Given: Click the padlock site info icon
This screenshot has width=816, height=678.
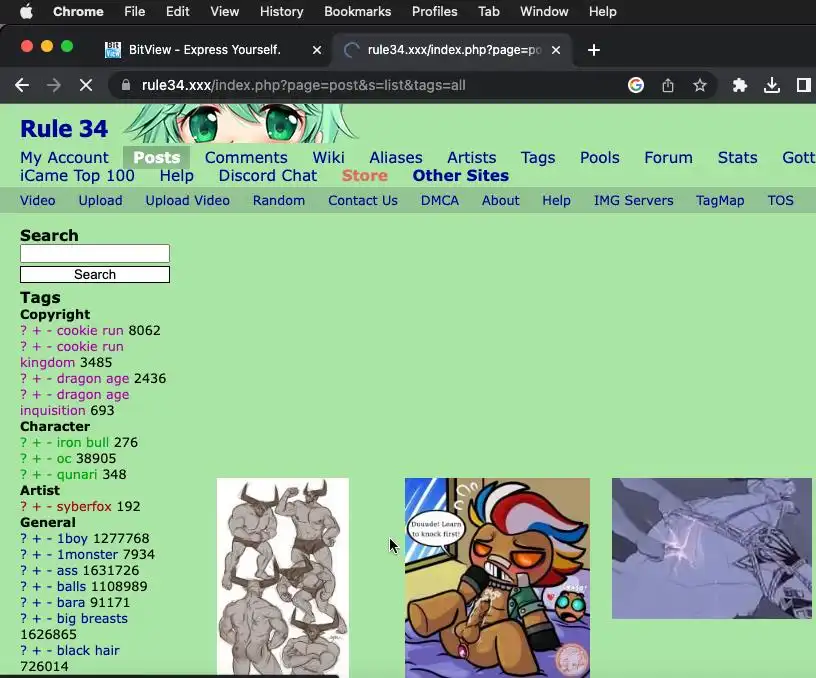Looking at the screenshot, I should (x=125, y=85).
